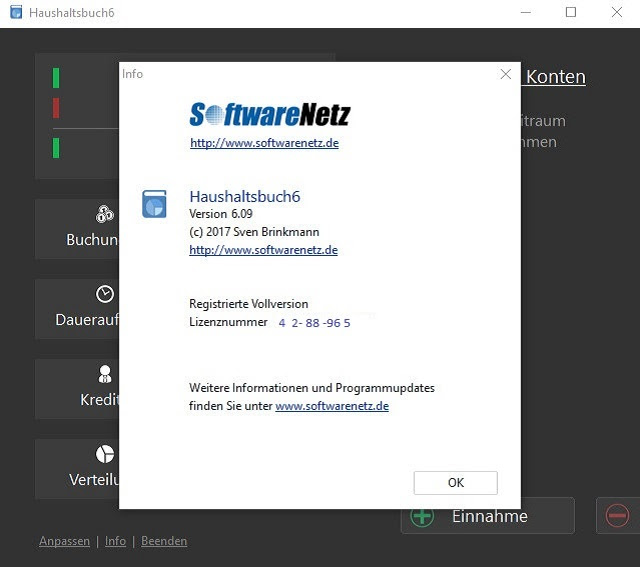Click OK to dismiss the Info dialog
This screenshot has width=640, height=567.
(456, 483)
